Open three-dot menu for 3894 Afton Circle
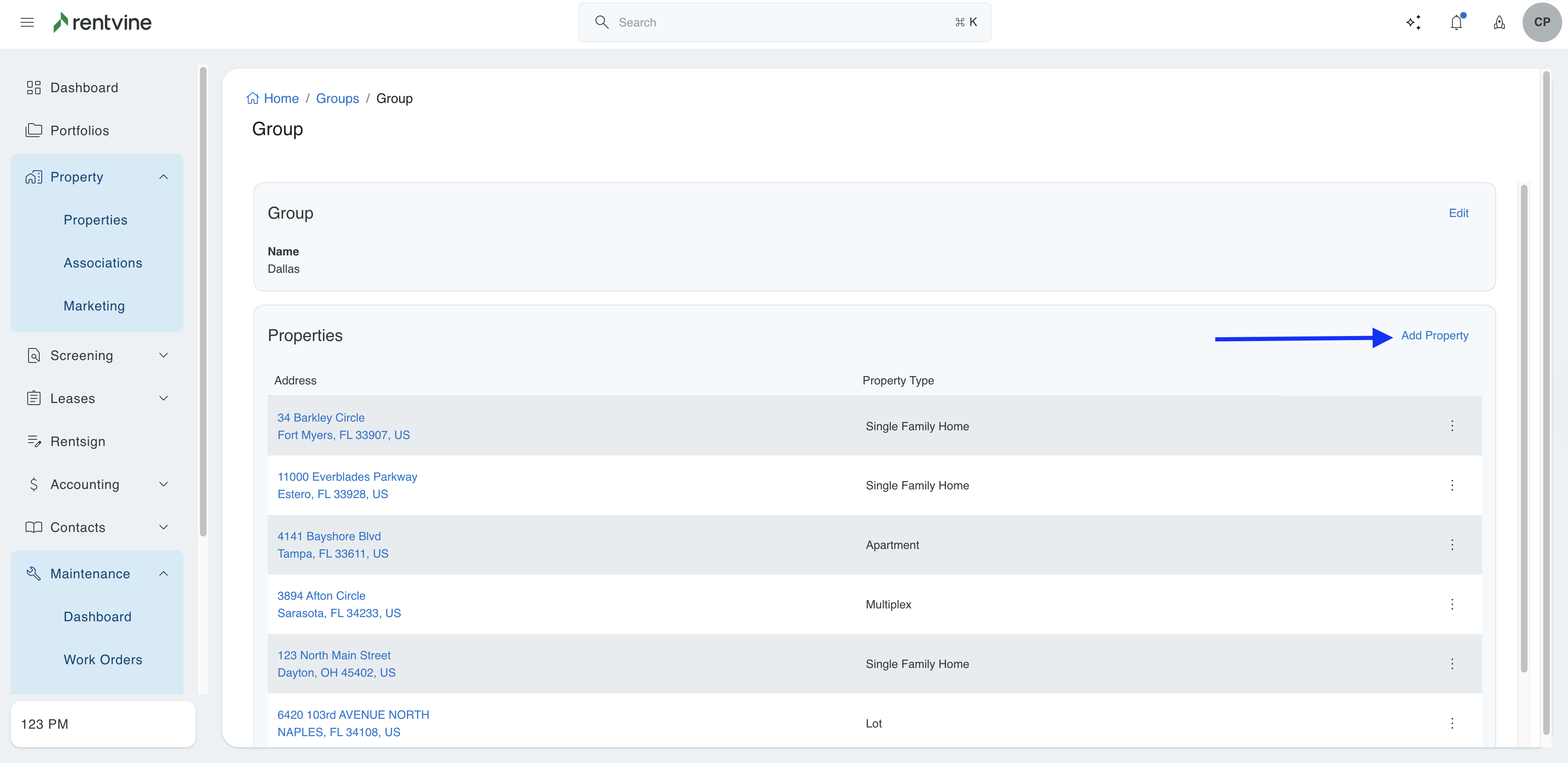Viewport: 1568px width, 763px height. tap(1452, 604)
